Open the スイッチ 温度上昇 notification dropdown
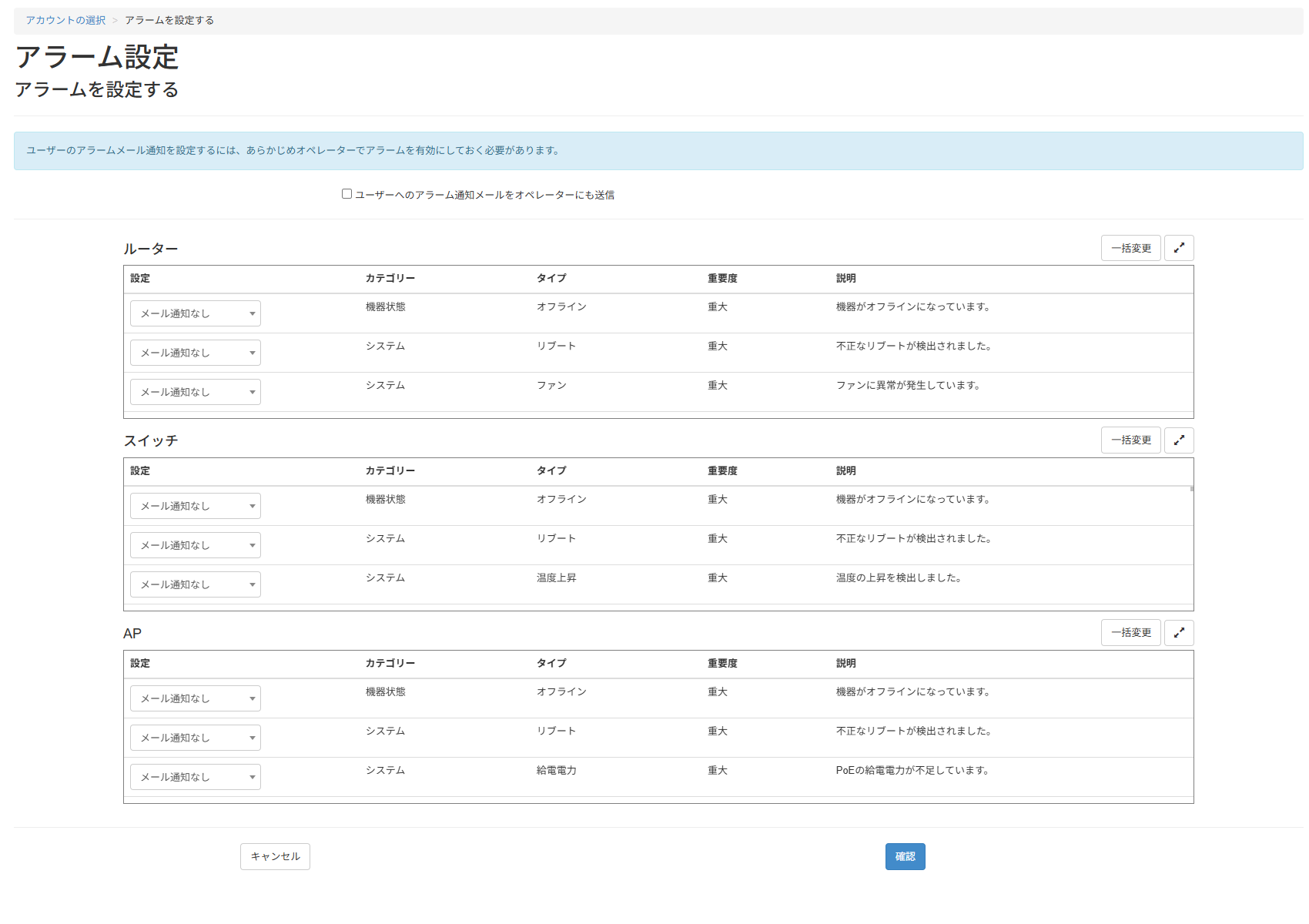 [195, 584]
